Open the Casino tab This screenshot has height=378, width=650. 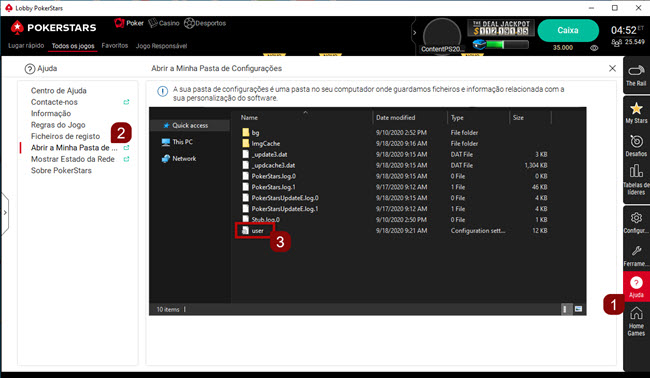click(164, 23)
